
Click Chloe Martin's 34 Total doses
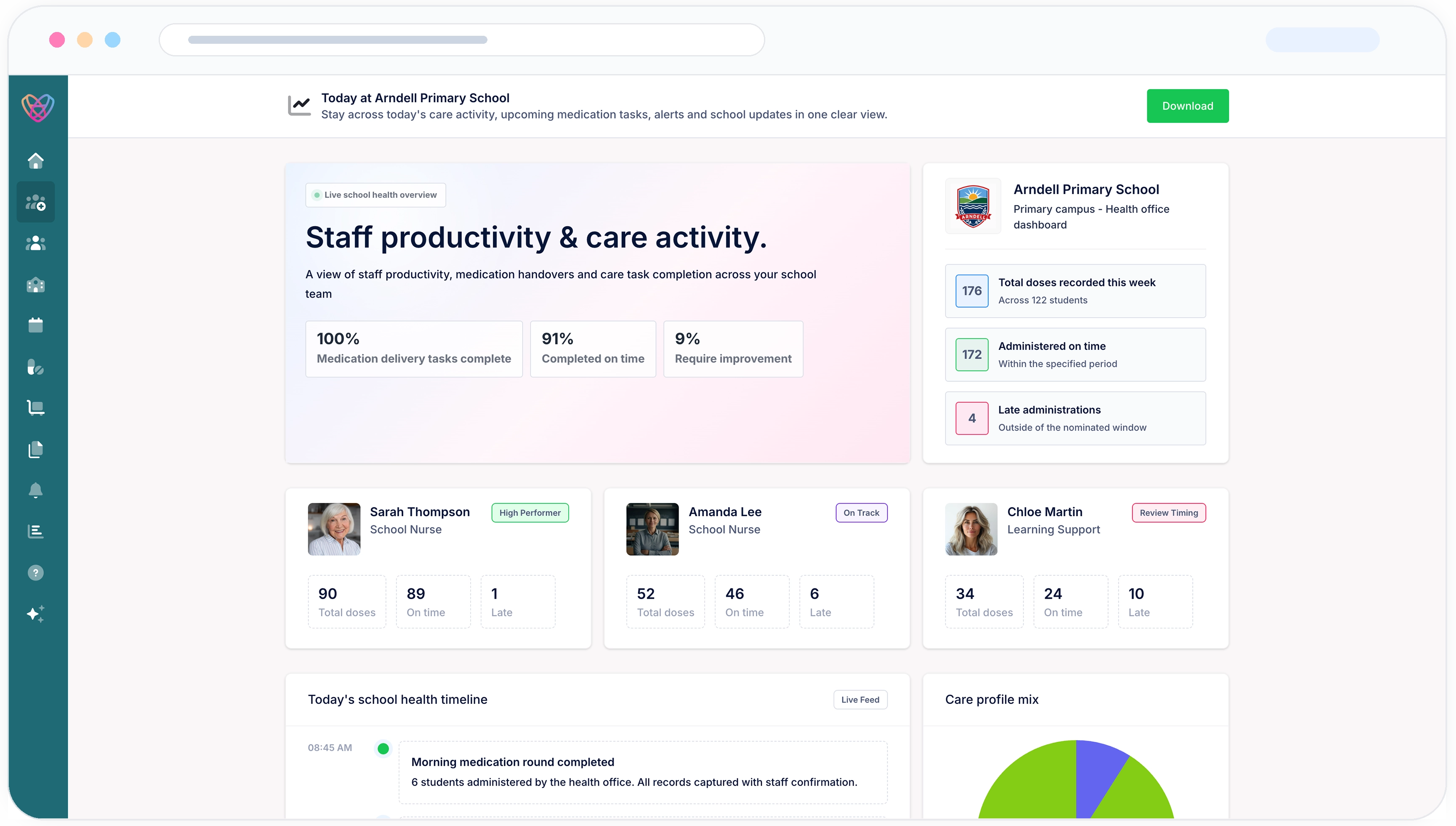(984, 602)
